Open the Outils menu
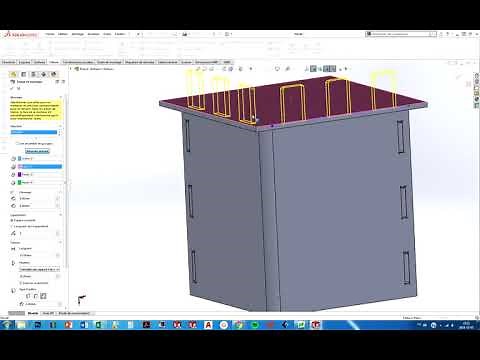Screen dimensions: 480x360 coord(107,34)
